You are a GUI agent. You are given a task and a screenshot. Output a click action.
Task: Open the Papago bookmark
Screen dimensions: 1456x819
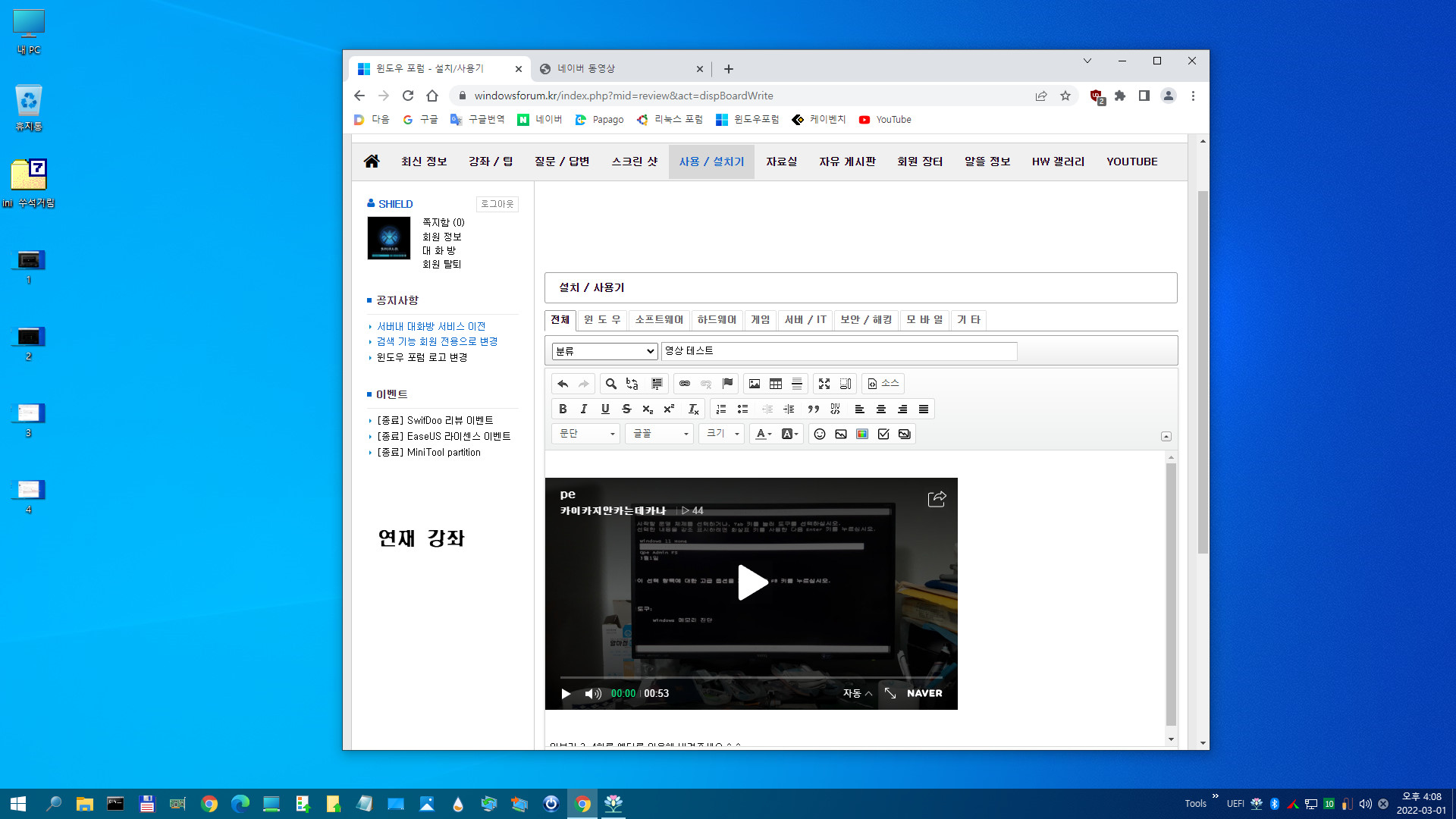(x=599, y=120)
